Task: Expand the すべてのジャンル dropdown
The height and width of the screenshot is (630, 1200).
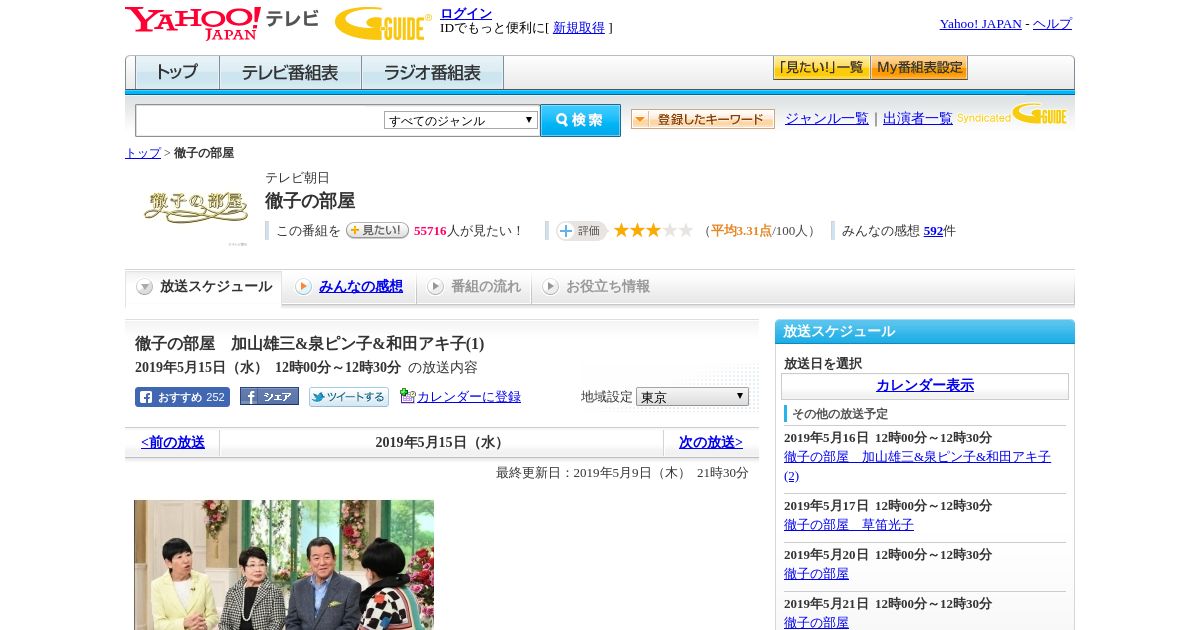Action: (461, 120)
